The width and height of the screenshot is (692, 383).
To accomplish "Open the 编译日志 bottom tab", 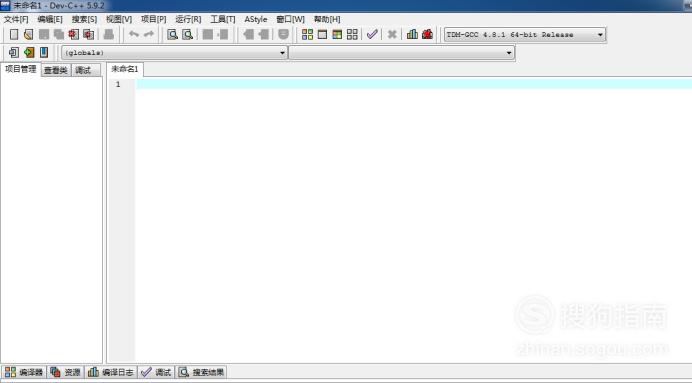I will coord(111,372).
